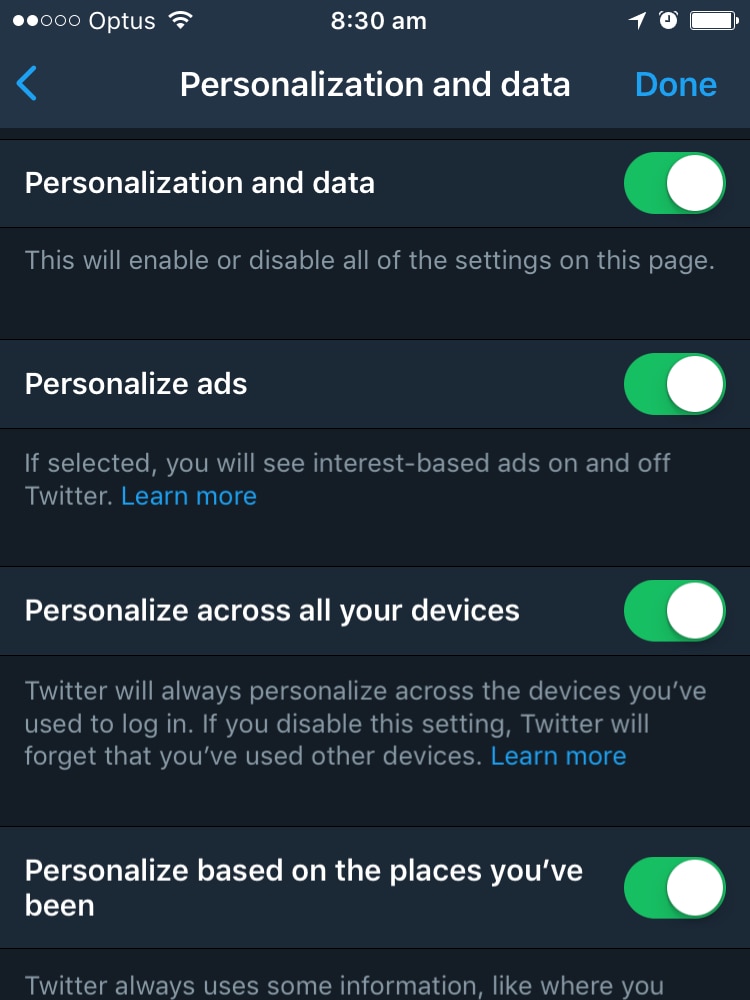Open Learn more link about interest-based ads
750x1000 pixels.
pyautogui.click(x=189, y=496)
